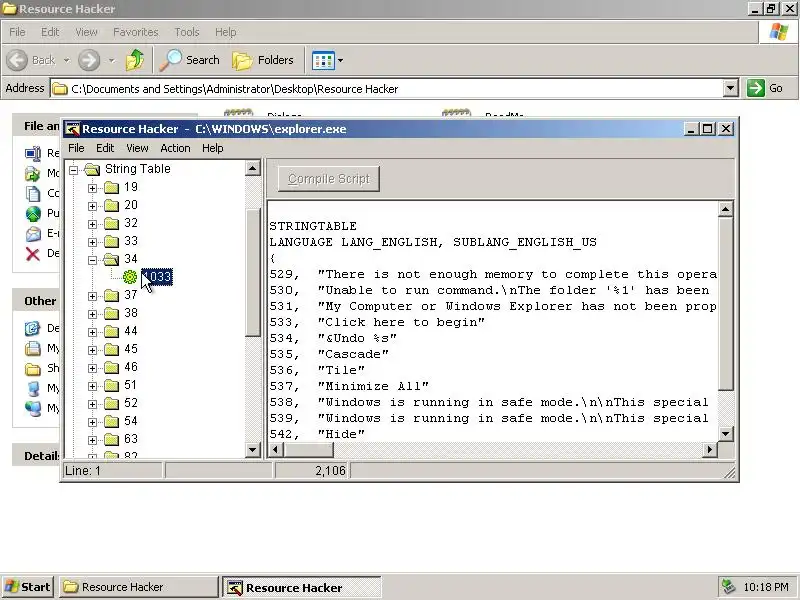Open Resource Hacker Action menu
The width and height of the screenshot is (800, 600).
click(175, 148)
